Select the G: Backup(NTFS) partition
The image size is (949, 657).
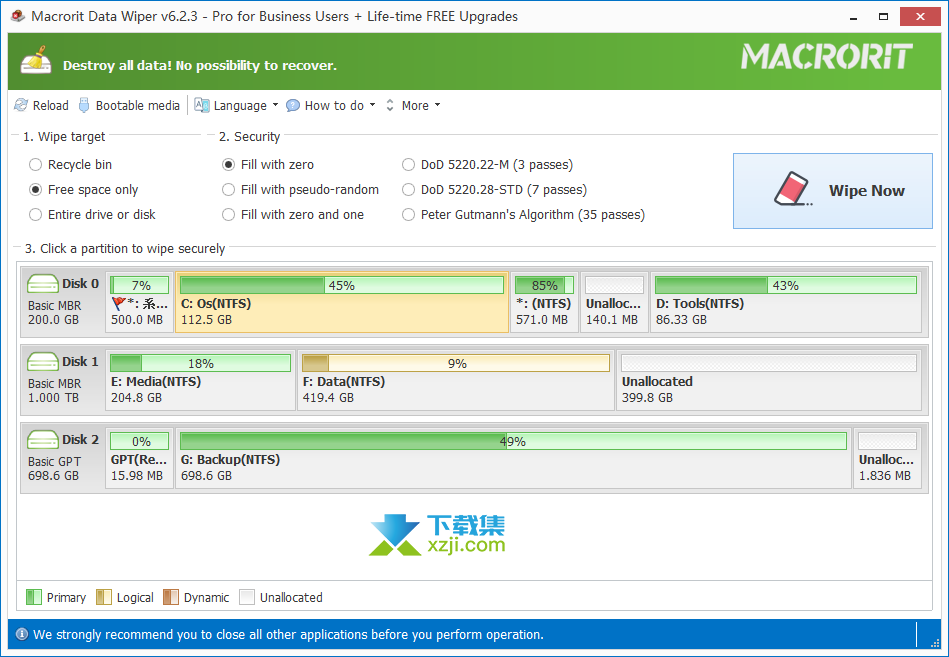(513, 459)
